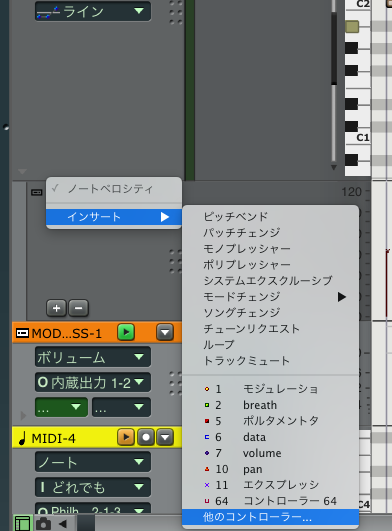Screen dimensions: 392x531
Task: Choose モノプレッシャー from insert menu
Action: (270, 249)
